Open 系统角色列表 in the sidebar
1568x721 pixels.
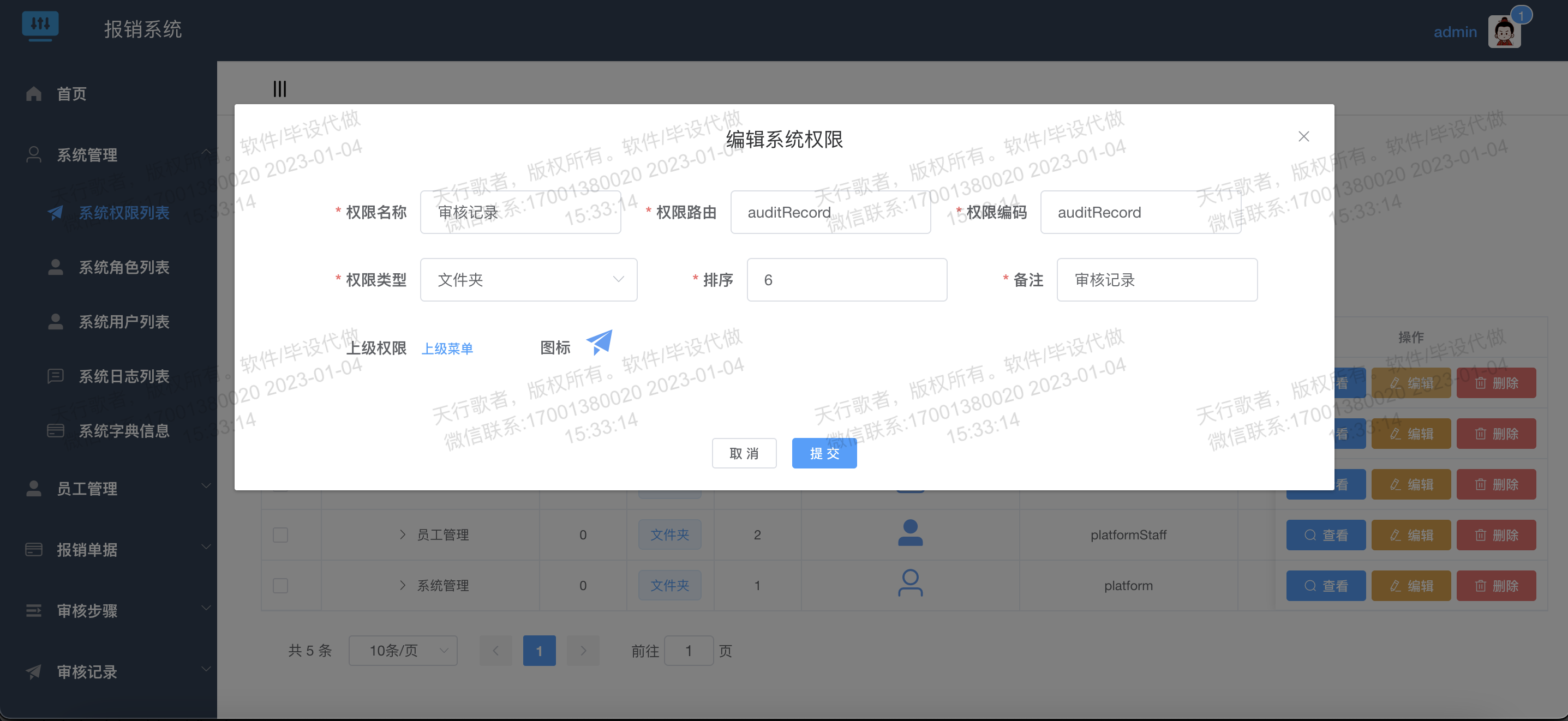(x=123, y=267)
